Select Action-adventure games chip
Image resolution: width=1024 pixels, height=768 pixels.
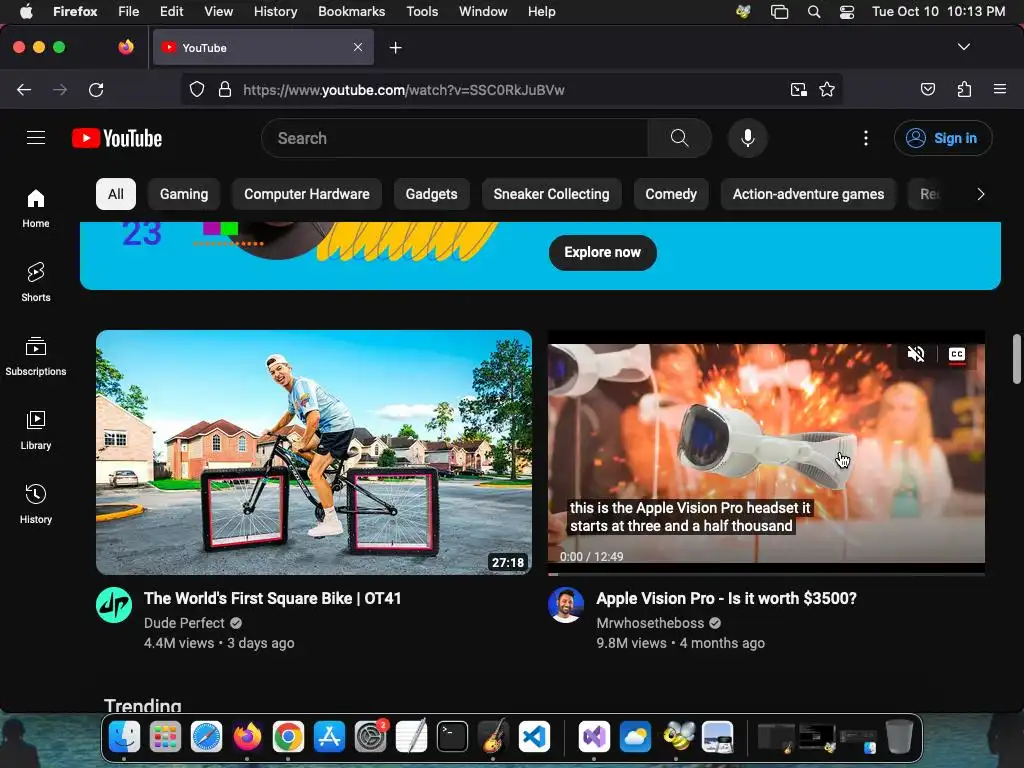pyautogui.click(x=808, y=194)
